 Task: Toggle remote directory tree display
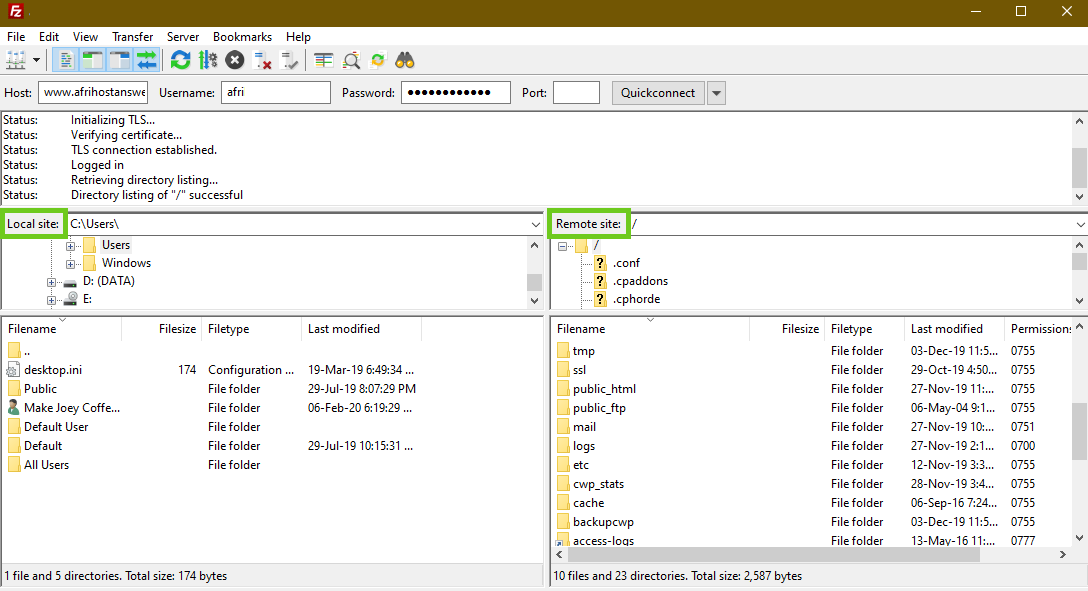click(120, 60)
